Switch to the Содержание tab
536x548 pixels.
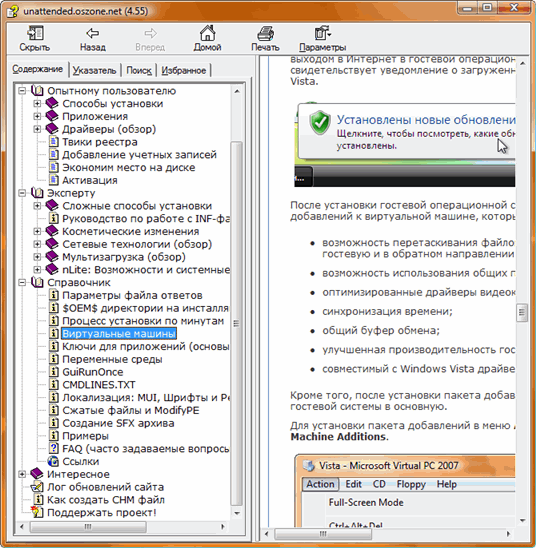click(x=38, y=69)
